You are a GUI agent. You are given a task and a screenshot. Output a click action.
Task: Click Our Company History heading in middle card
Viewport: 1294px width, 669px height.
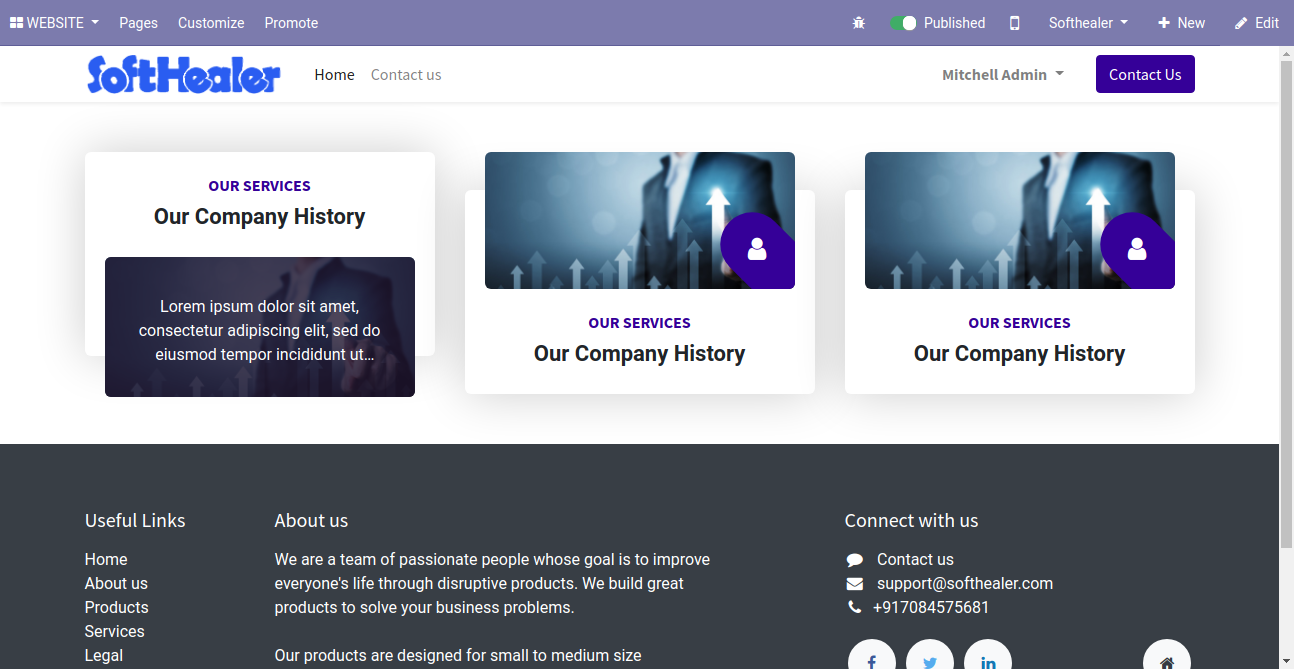tap(640, 354)
